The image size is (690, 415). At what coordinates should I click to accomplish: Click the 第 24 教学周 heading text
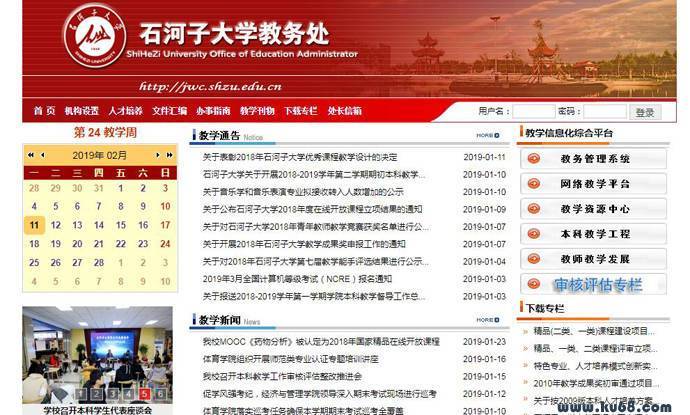click(x=105, y=132)
